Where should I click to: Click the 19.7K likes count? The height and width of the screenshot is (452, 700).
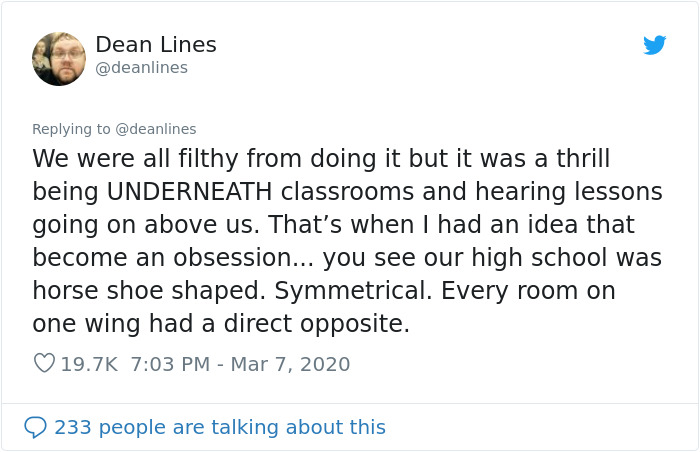click(x=88, y=364)
